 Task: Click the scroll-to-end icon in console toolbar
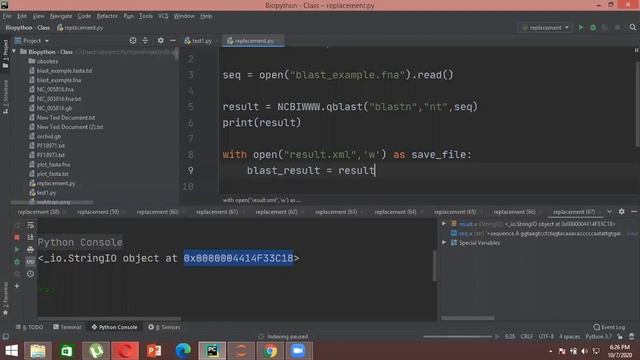tap(31, 237)
